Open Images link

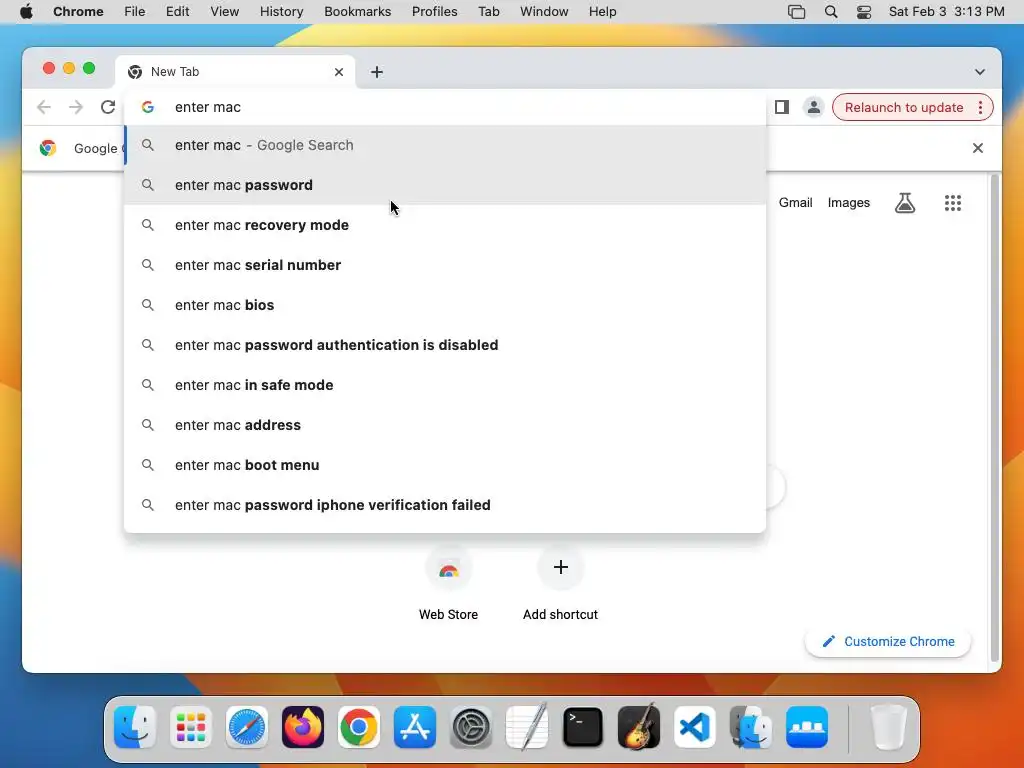tap(848, 202)
